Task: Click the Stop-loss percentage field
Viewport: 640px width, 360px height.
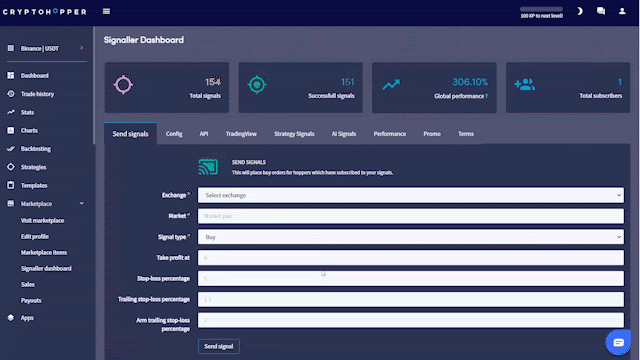Action: 411,278
